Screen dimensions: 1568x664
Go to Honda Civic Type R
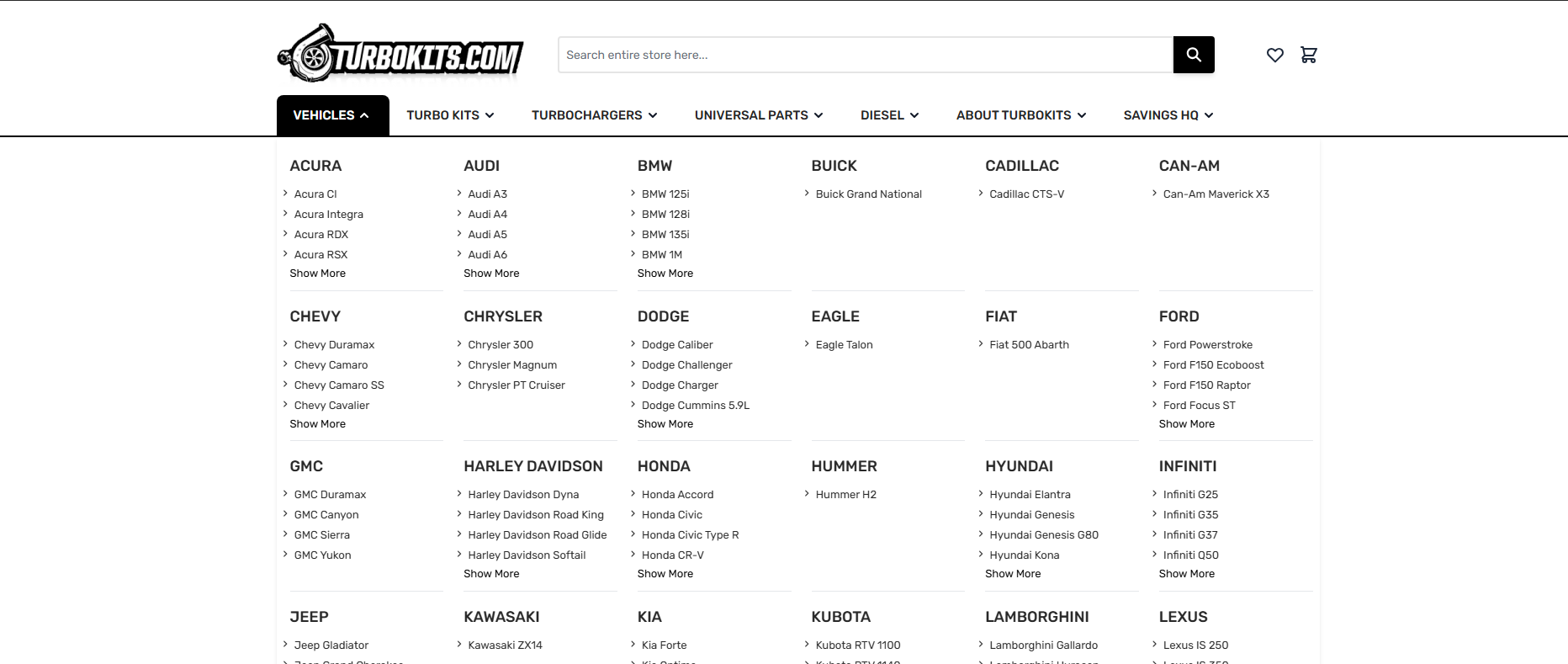point(690,535)
